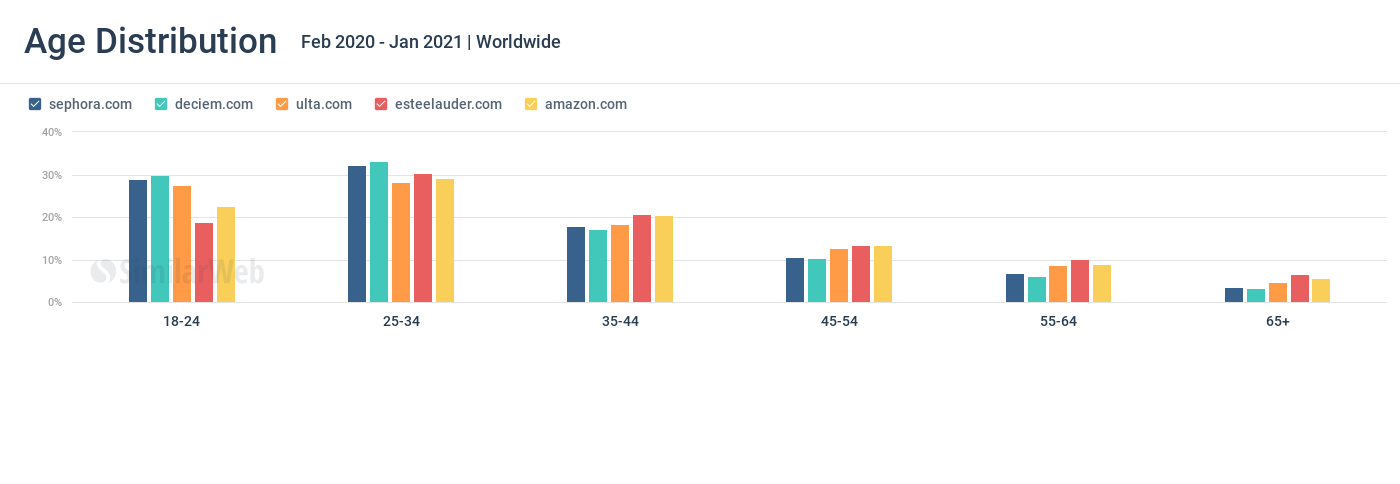Click the esteelauder.com legend label
Image resolution: width=1400 pixels, height=484 pixels.
448,104
